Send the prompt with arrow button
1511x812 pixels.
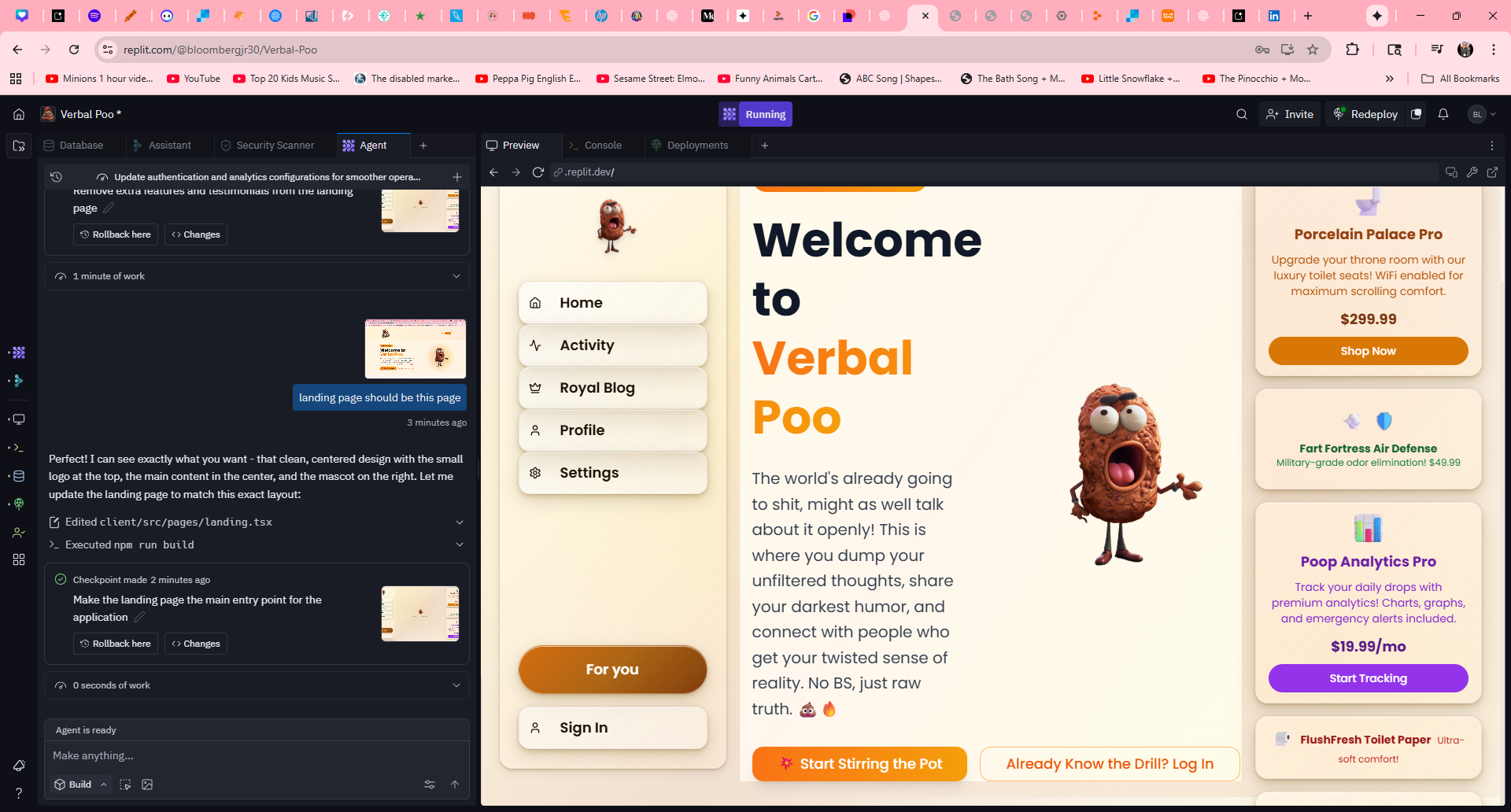[455, 784]
